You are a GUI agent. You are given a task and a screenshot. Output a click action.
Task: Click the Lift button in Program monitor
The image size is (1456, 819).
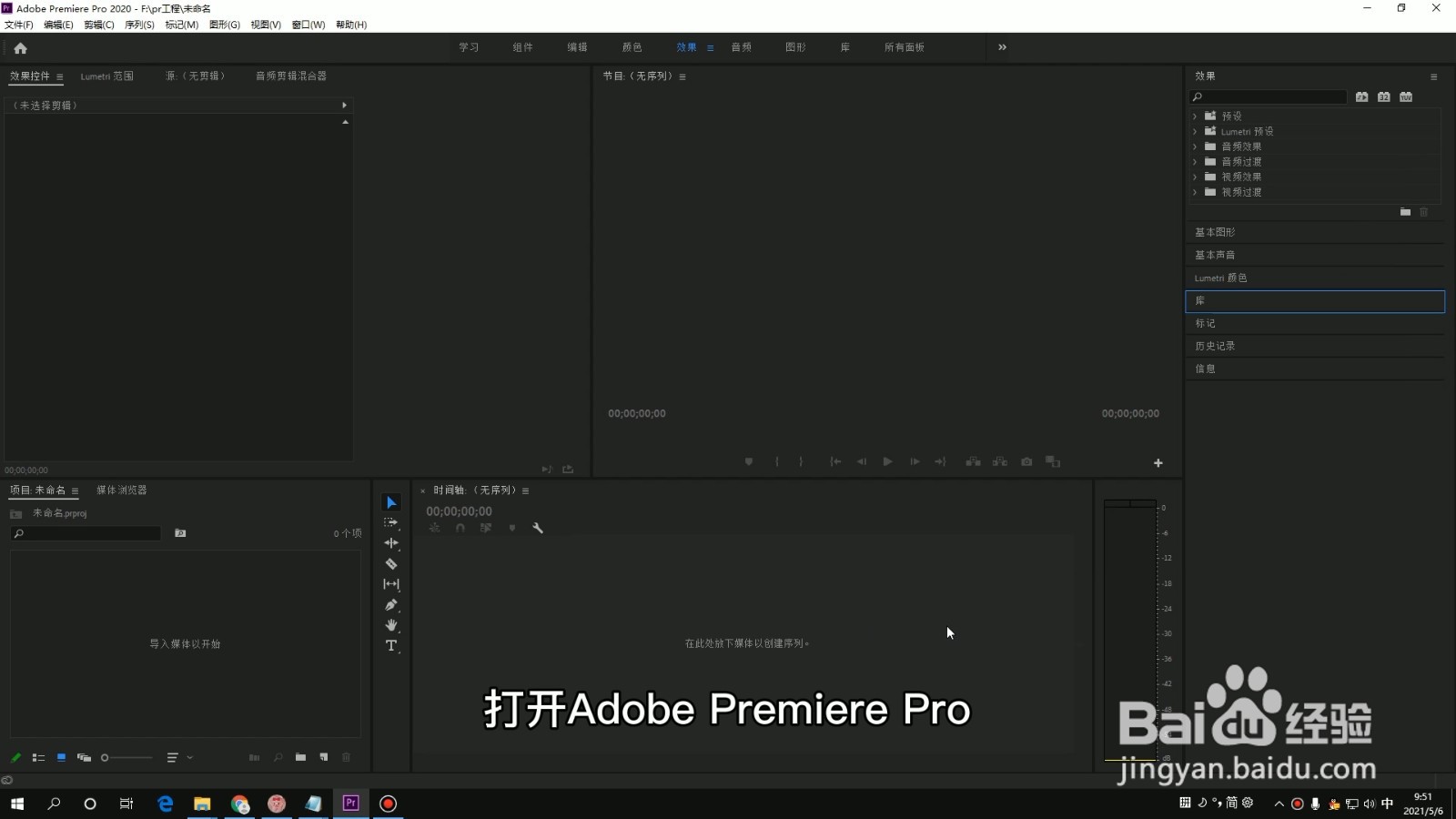973,462
